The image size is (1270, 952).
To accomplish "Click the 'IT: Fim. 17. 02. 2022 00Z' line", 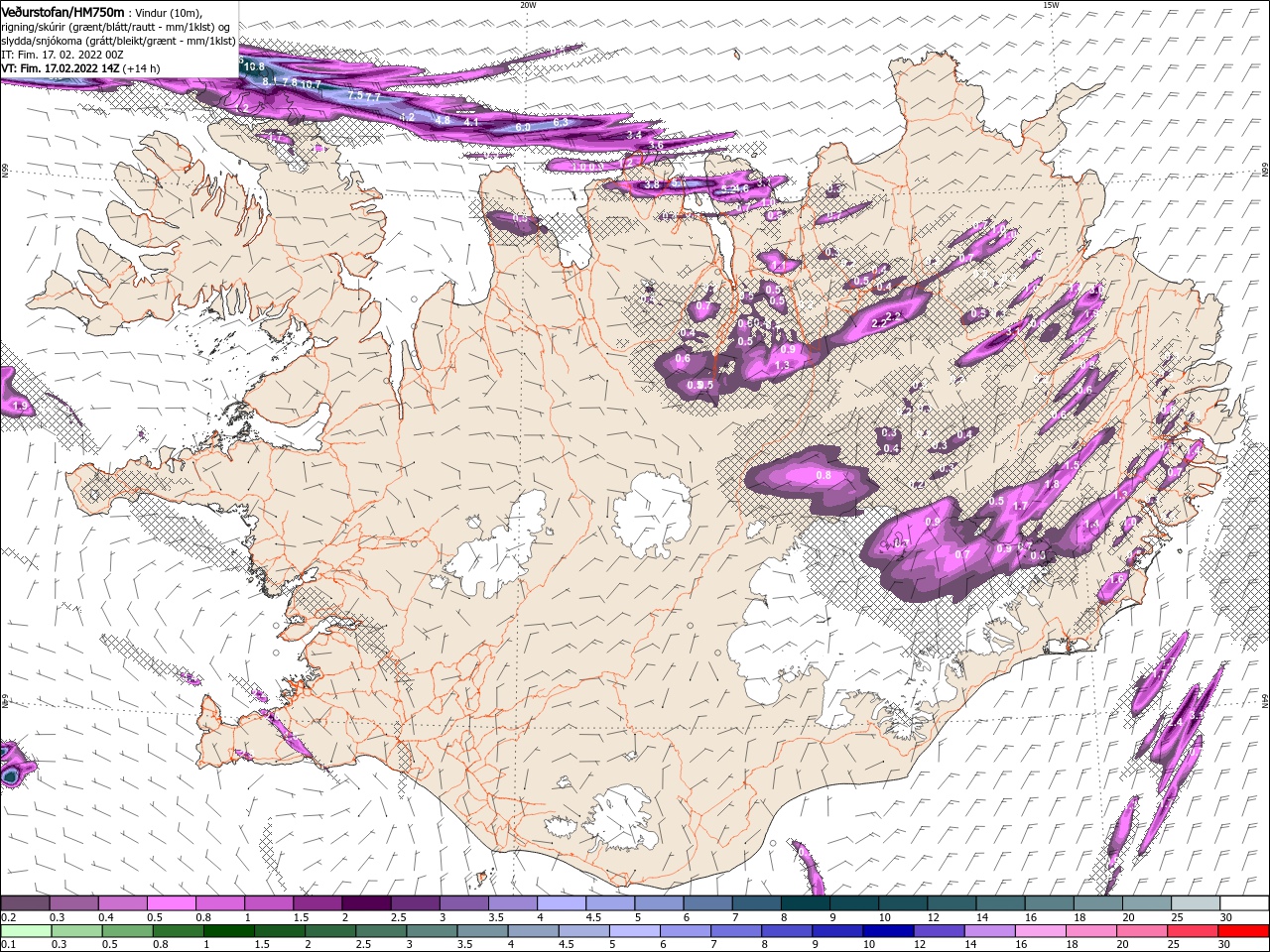I will [62, 55].
